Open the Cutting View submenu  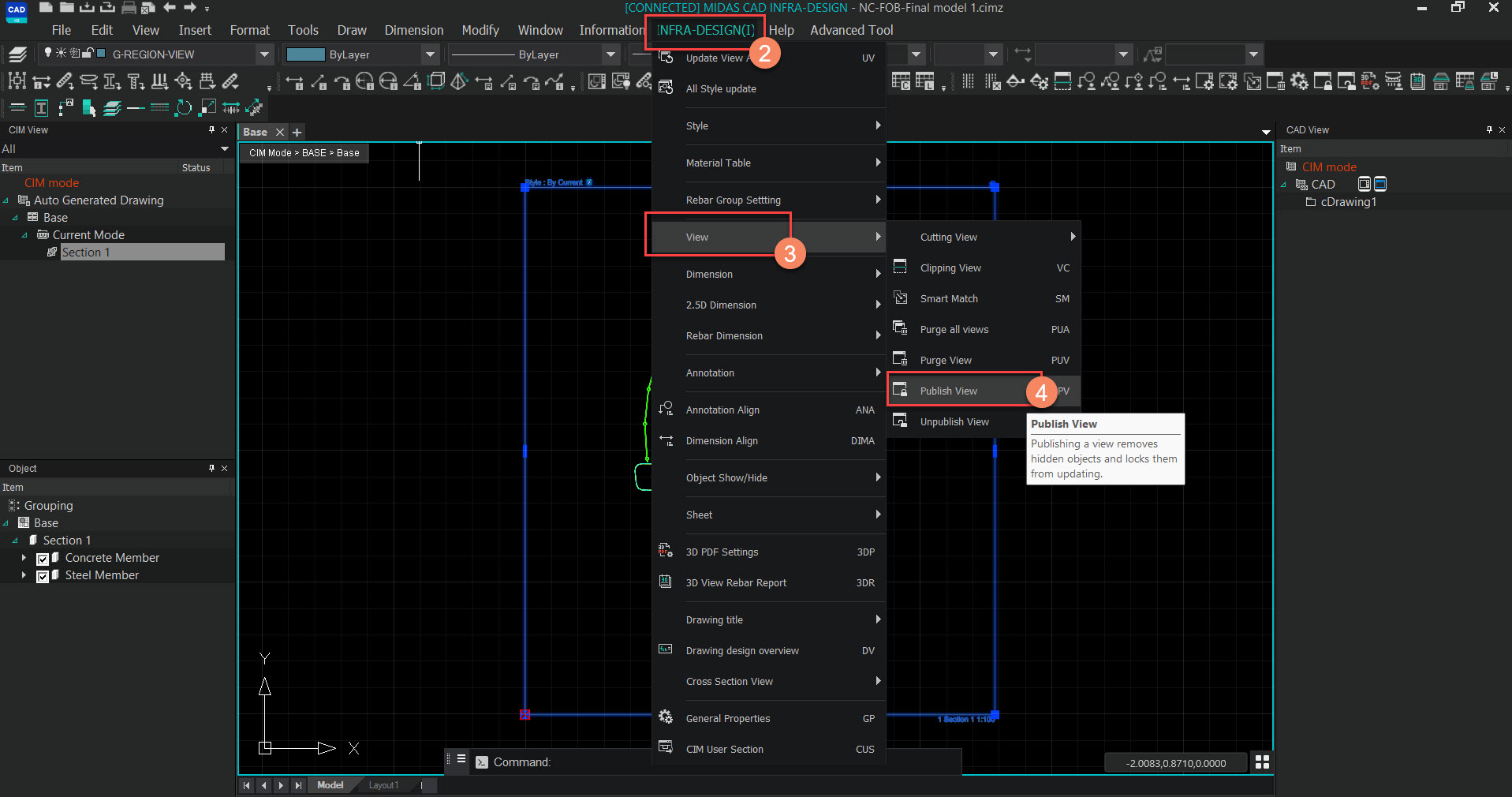984,237
